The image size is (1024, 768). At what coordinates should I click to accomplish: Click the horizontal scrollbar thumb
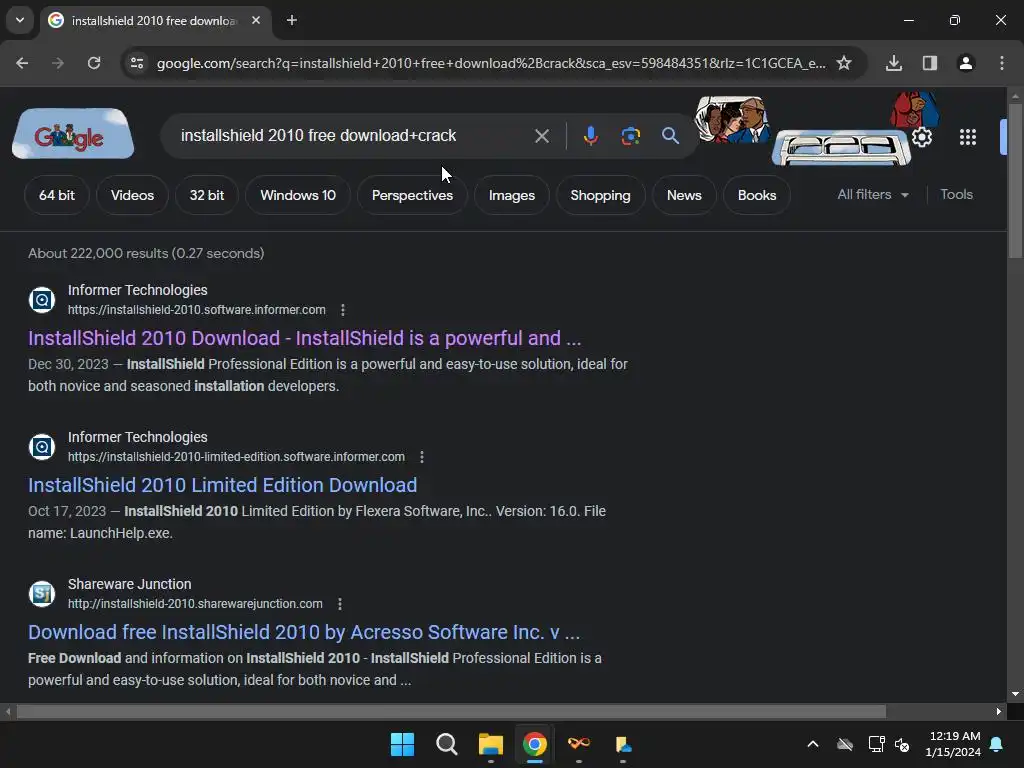pyautogui.click(x=451, y=711)
